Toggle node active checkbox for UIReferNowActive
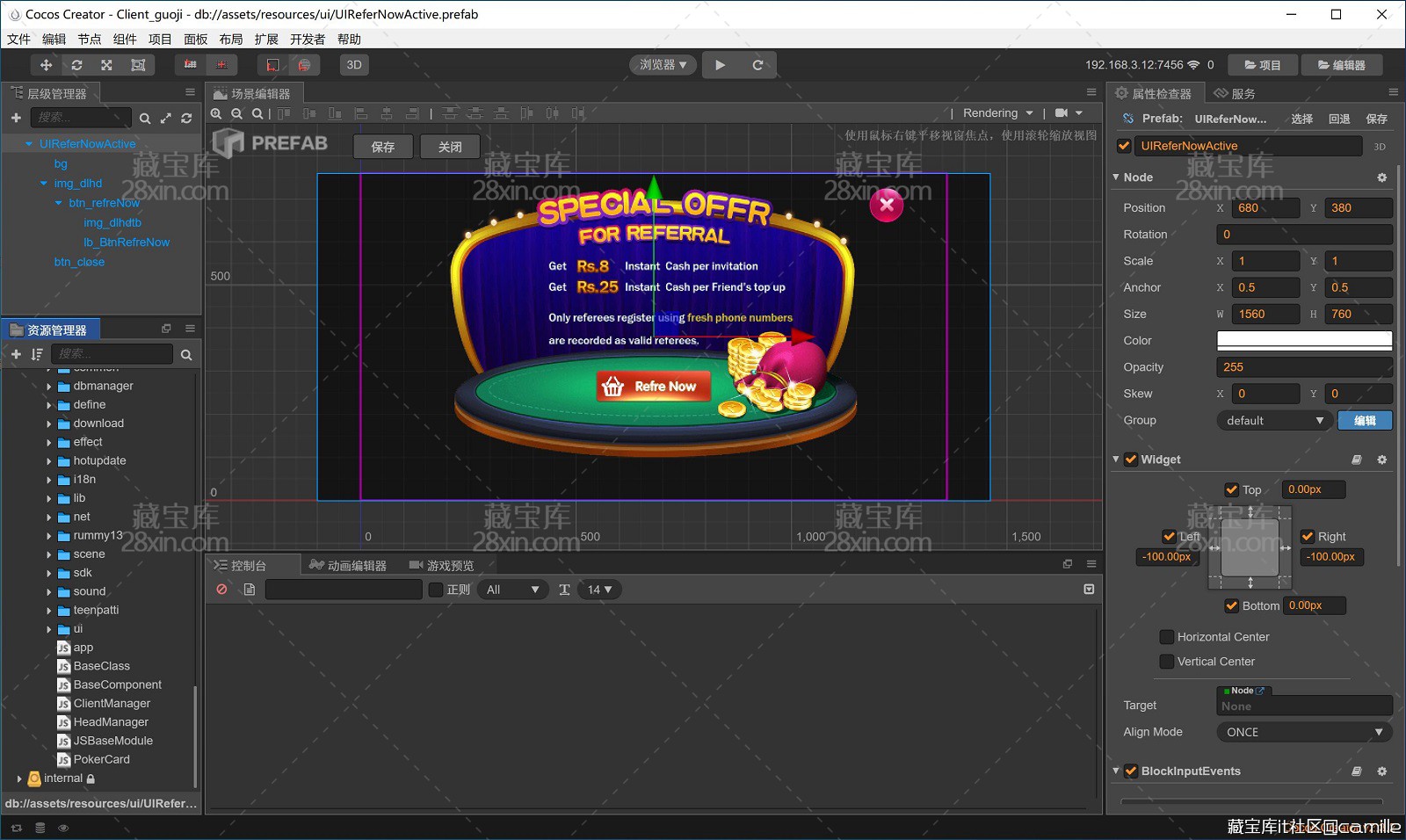This screenshot has width=1406, height=840. [x=1124, y=146]
